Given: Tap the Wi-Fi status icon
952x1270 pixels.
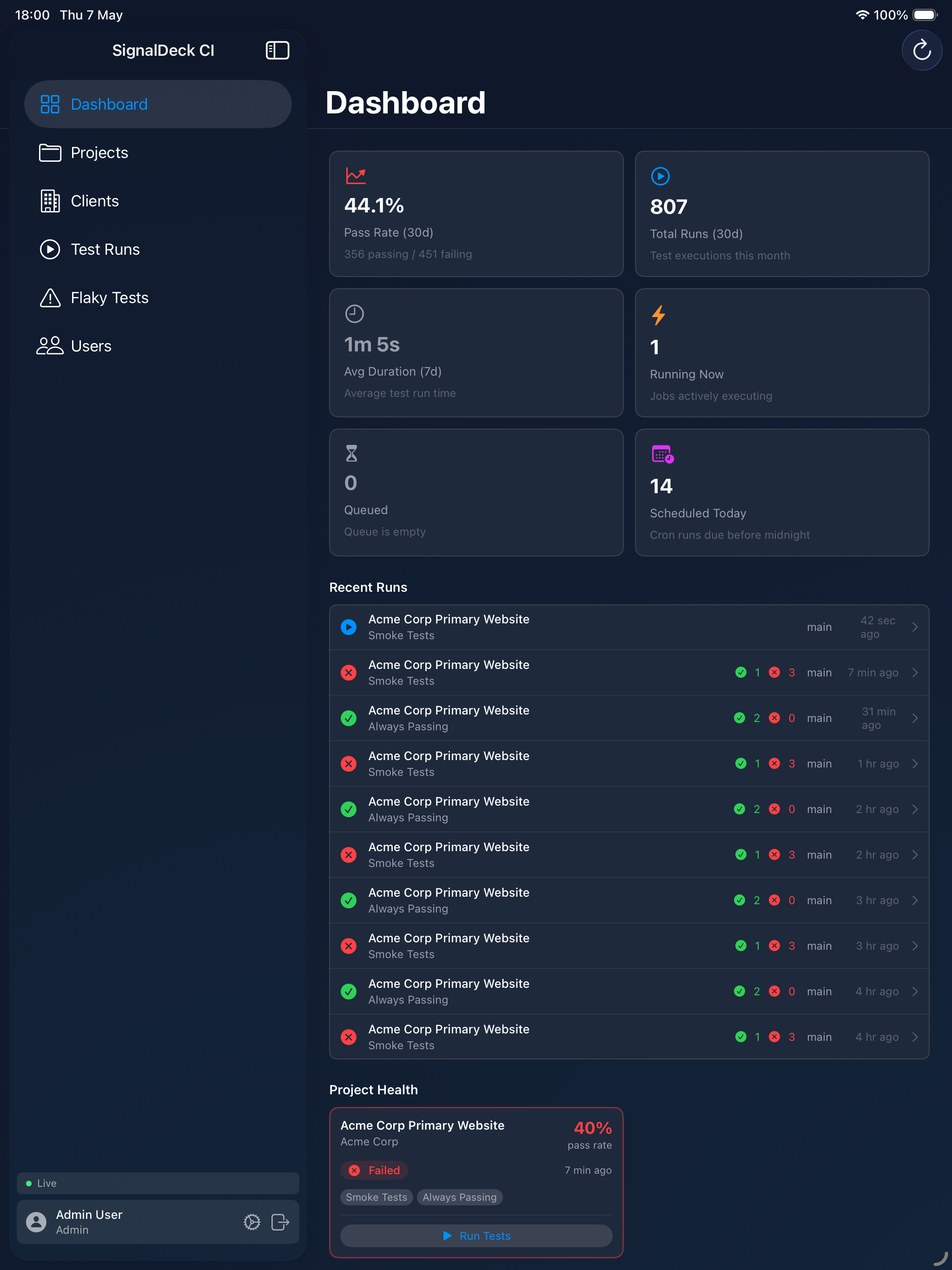Looking at the screenshot, I should [x=862, y=15].
